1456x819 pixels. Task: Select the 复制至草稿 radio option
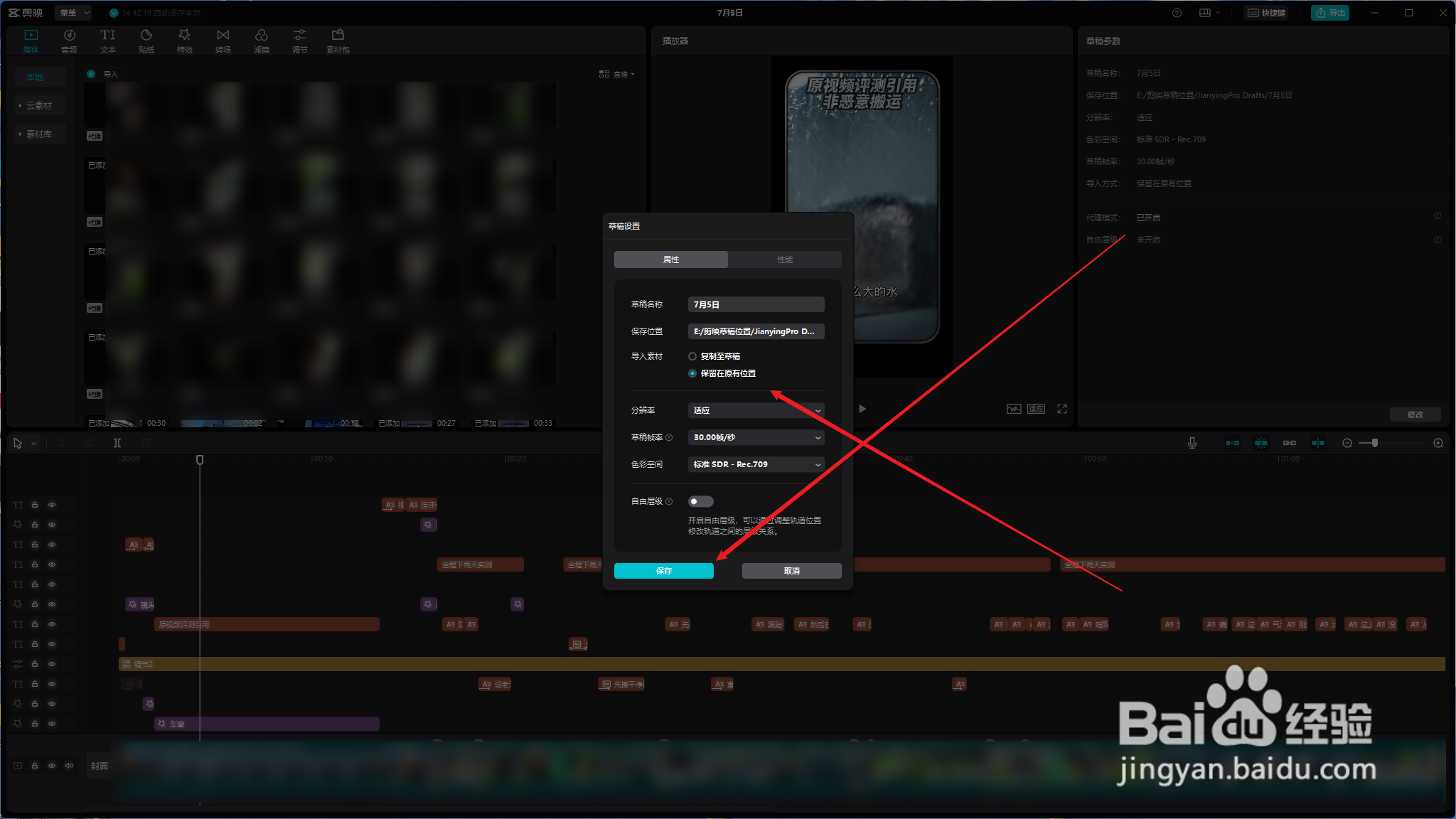pyautogui.click(x=692, y=356)
